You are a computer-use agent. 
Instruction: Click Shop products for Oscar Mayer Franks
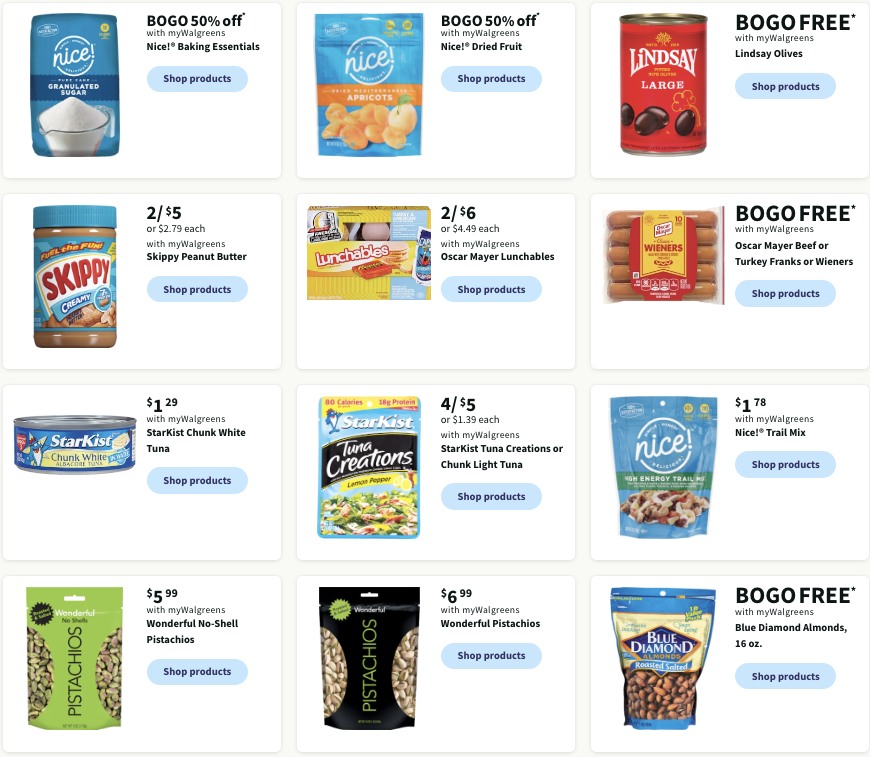785,294
